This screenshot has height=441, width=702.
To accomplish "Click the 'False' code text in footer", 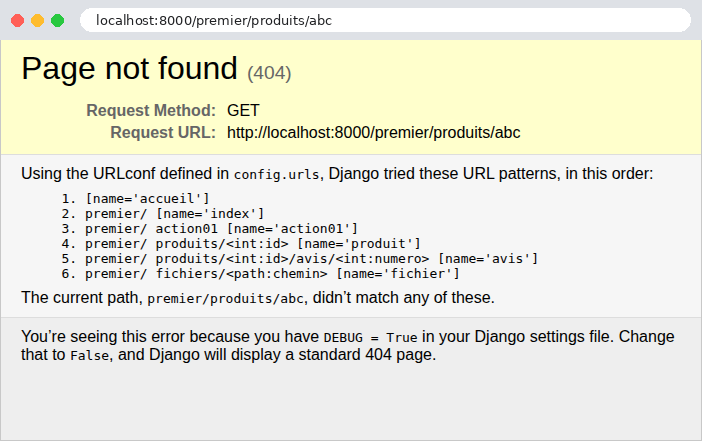I will [90, 356].
